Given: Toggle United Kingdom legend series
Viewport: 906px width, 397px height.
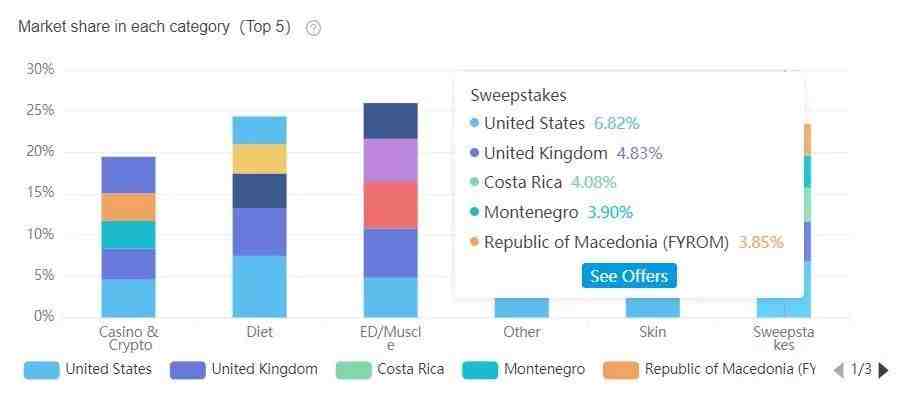Looking at the screenshot, I should (x=244, y=369).
